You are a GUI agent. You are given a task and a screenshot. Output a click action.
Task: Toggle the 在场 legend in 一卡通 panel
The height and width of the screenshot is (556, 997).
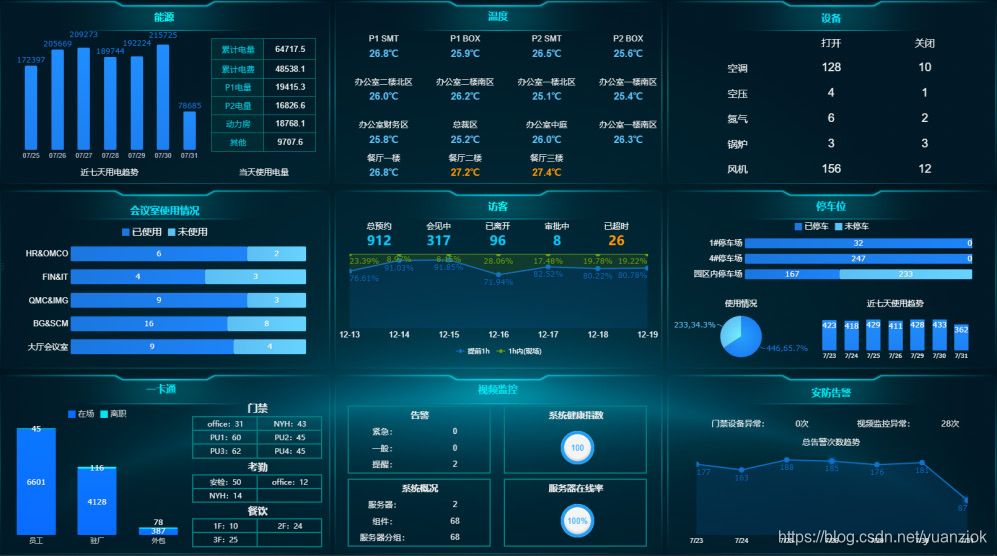(81, 414)
